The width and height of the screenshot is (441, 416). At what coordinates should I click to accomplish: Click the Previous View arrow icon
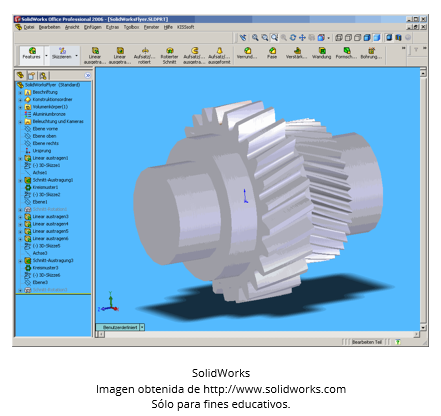tap(243, 38)
